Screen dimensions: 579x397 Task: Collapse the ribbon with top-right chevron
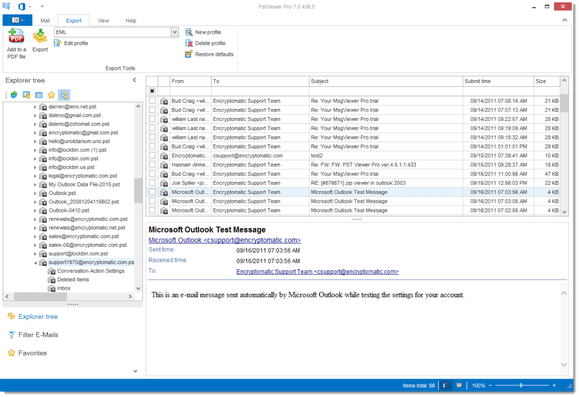(565, 20)
